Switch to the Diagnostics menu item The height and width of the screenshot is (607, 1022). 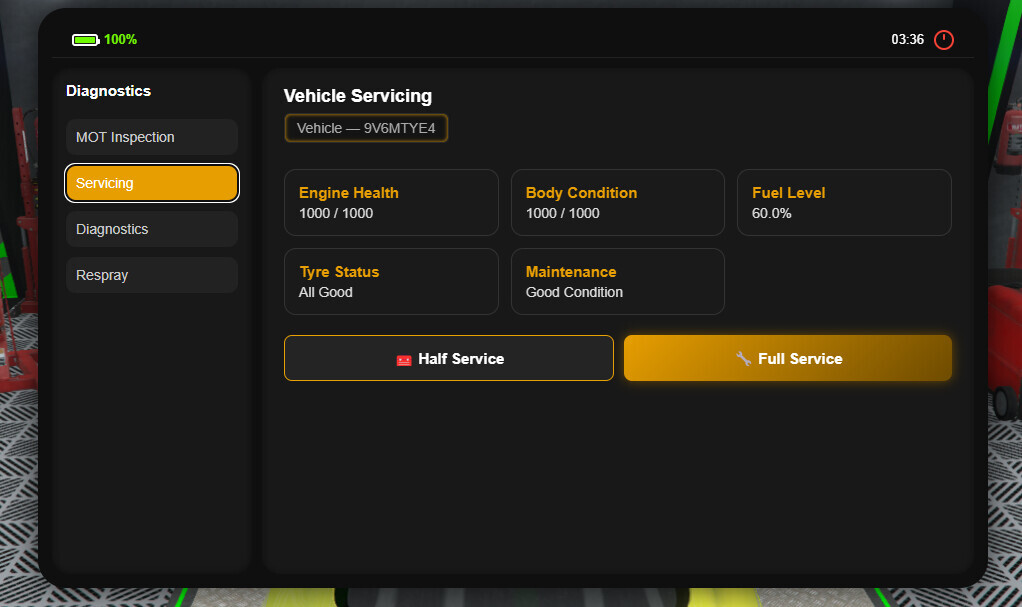pyautogui.click(x=152, y=229)
